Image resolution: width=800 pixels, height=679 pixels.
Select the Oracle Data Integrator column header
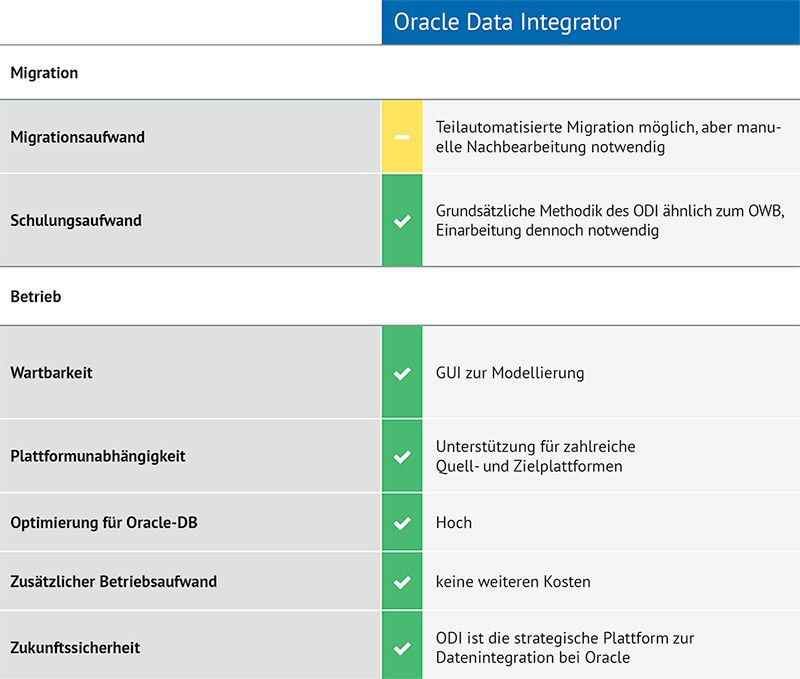point(507,22)
